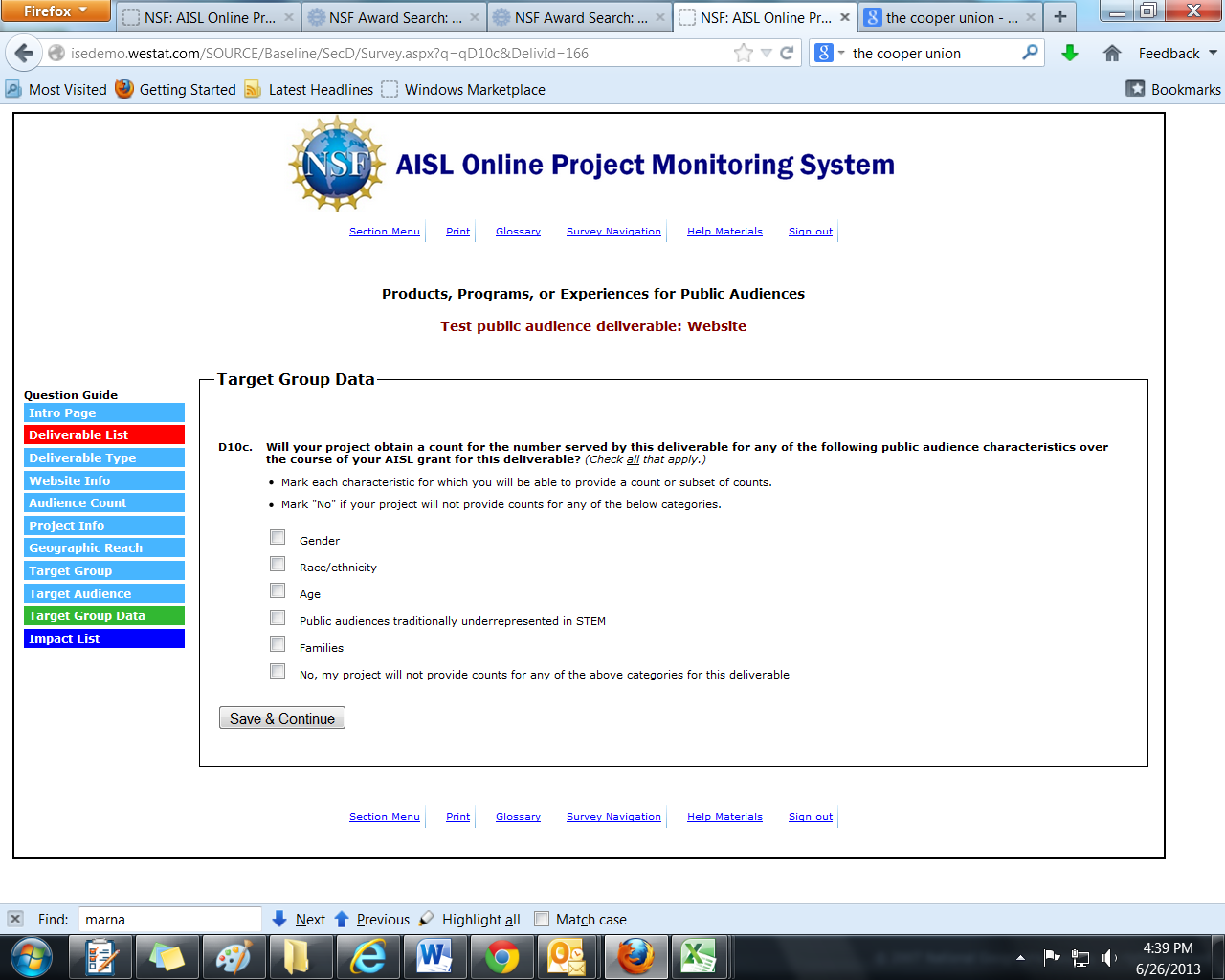Click the footer Print link
1225x980 pixels.
[458, 817]
